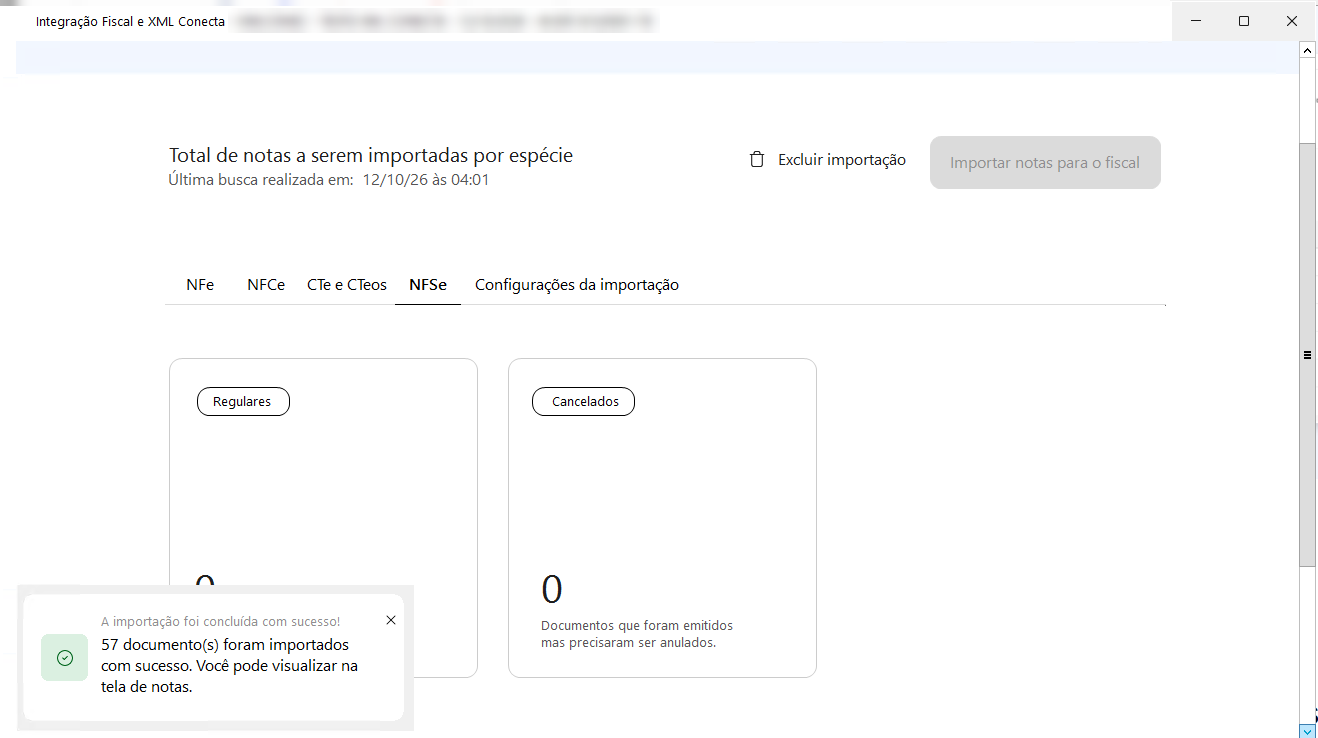1318x738 pixels.
Task: Minimize the Integração Fiscal window
Action: click(x=1197, y=21)
